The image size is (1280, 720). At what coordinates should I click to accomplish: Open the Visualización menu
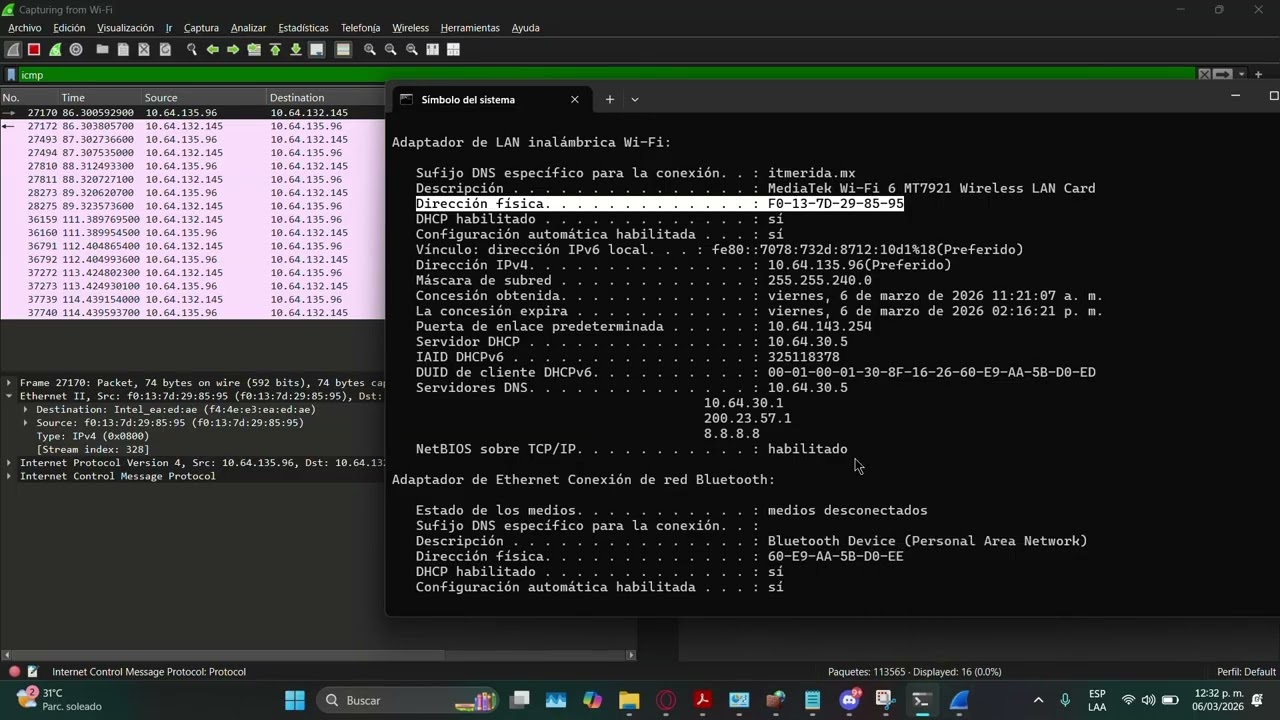[x=125, y=28]
